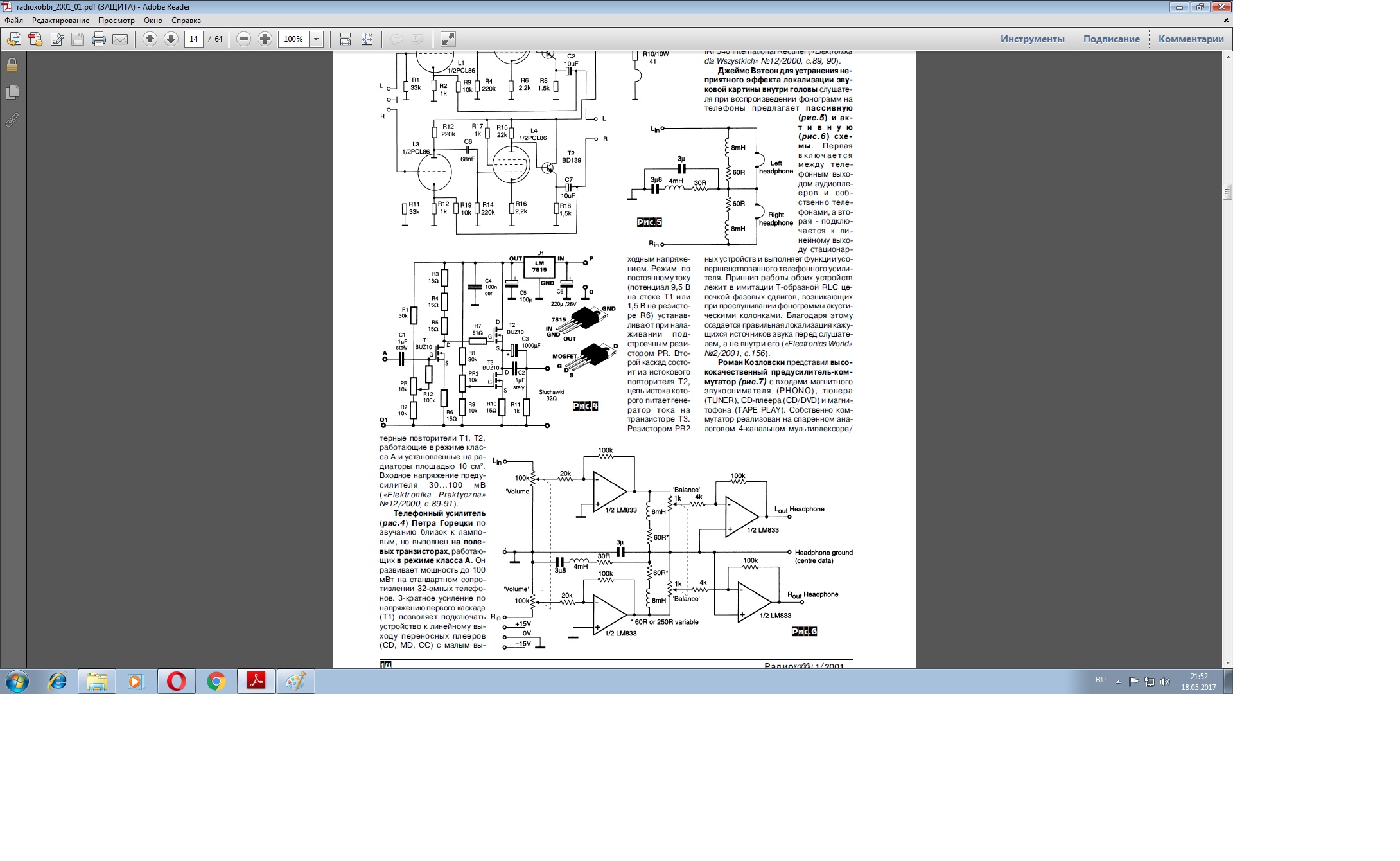Click the Print file icon

click(x=98, y=39)
